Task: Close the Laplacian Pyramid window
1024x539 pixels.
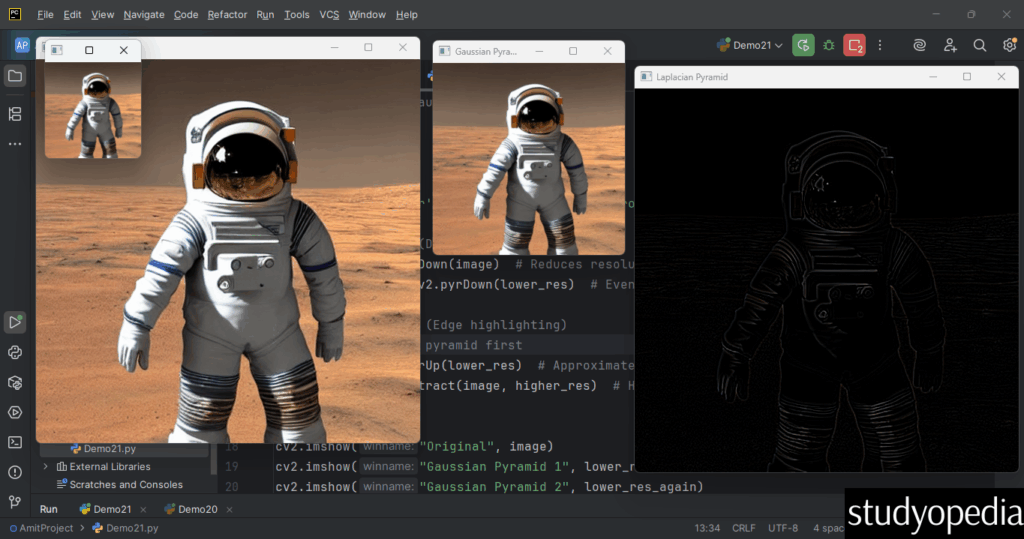Action: coord(1001,77)
